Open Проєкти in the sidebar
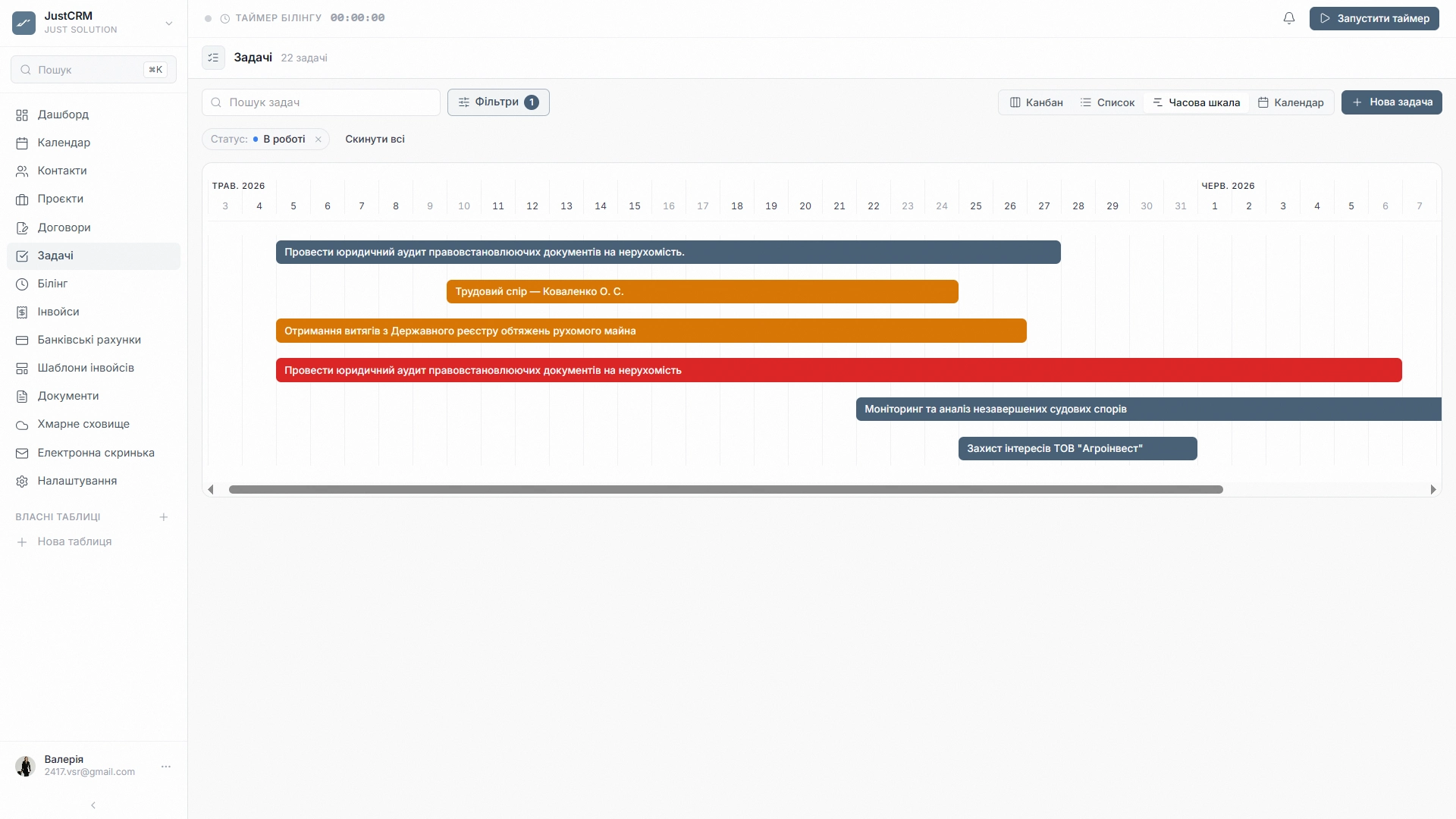 tap(94, 199)
